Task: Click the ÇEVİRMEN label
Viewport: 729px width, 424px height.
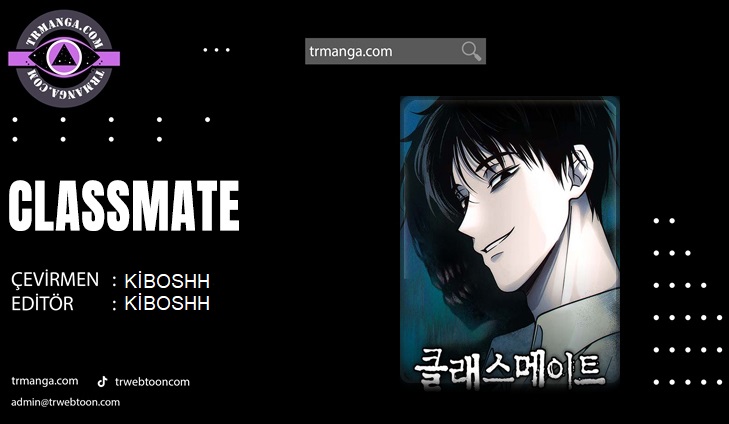Action: point(55,280)
